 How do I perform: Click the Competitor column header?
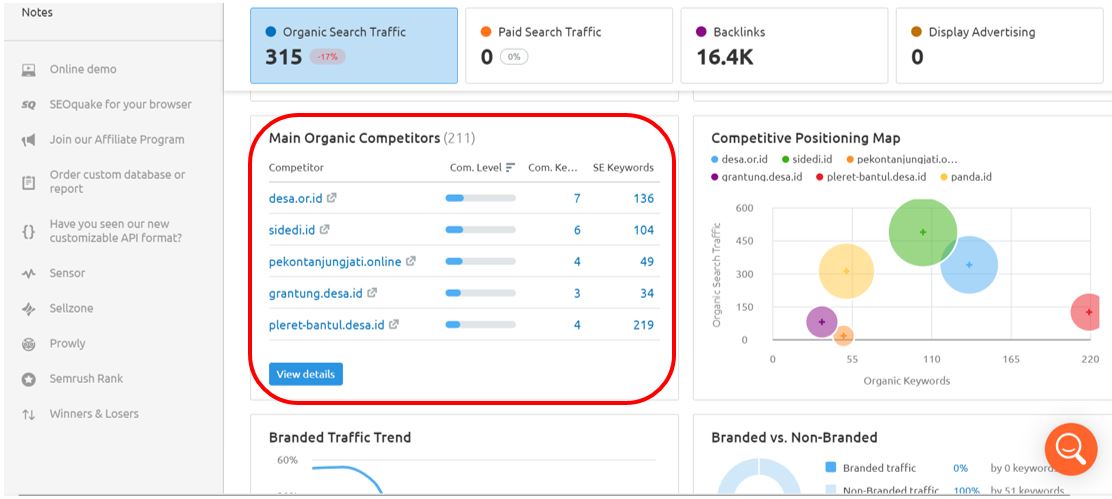296,168
